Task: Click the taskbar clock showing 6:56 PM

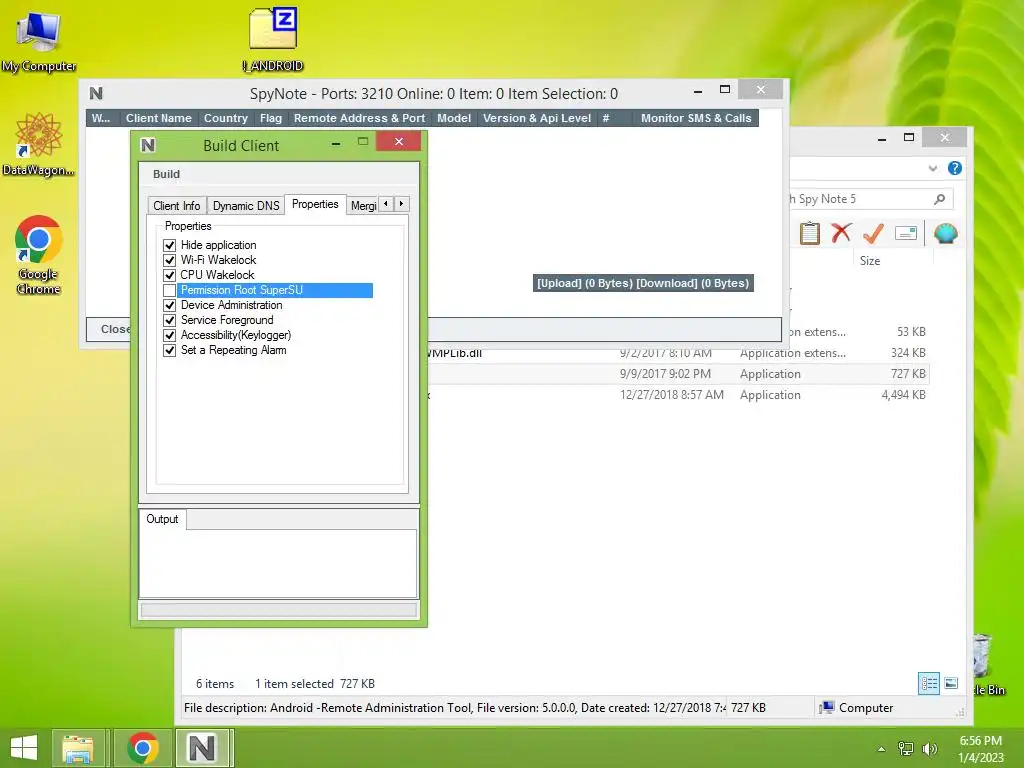Action: 981,749
